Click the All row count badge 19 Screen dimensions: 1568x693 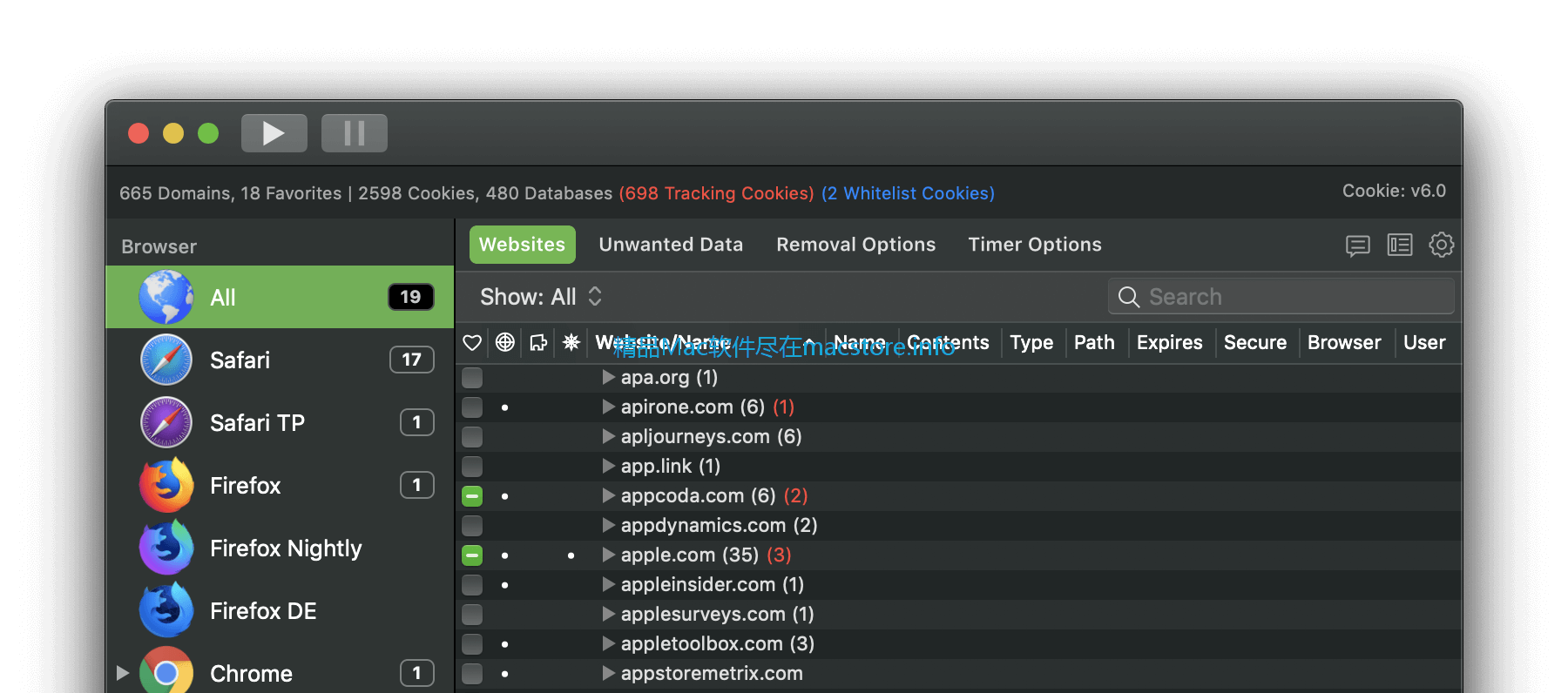pyautogui.click(x=410, y=297)
